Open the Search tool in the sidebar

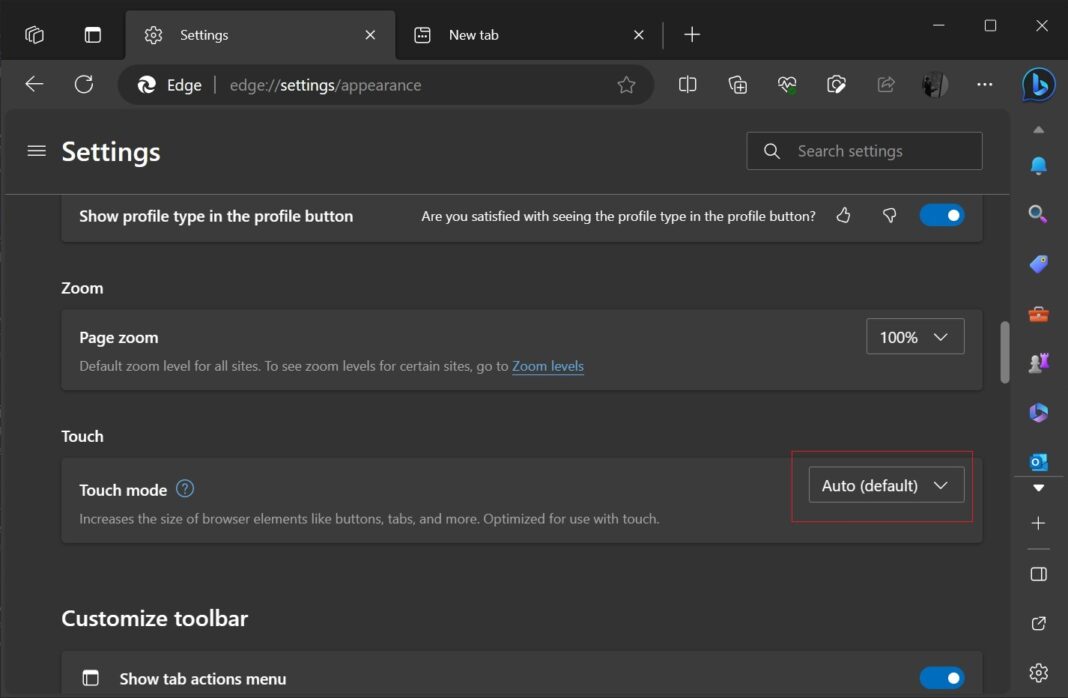coord(1037,213)
